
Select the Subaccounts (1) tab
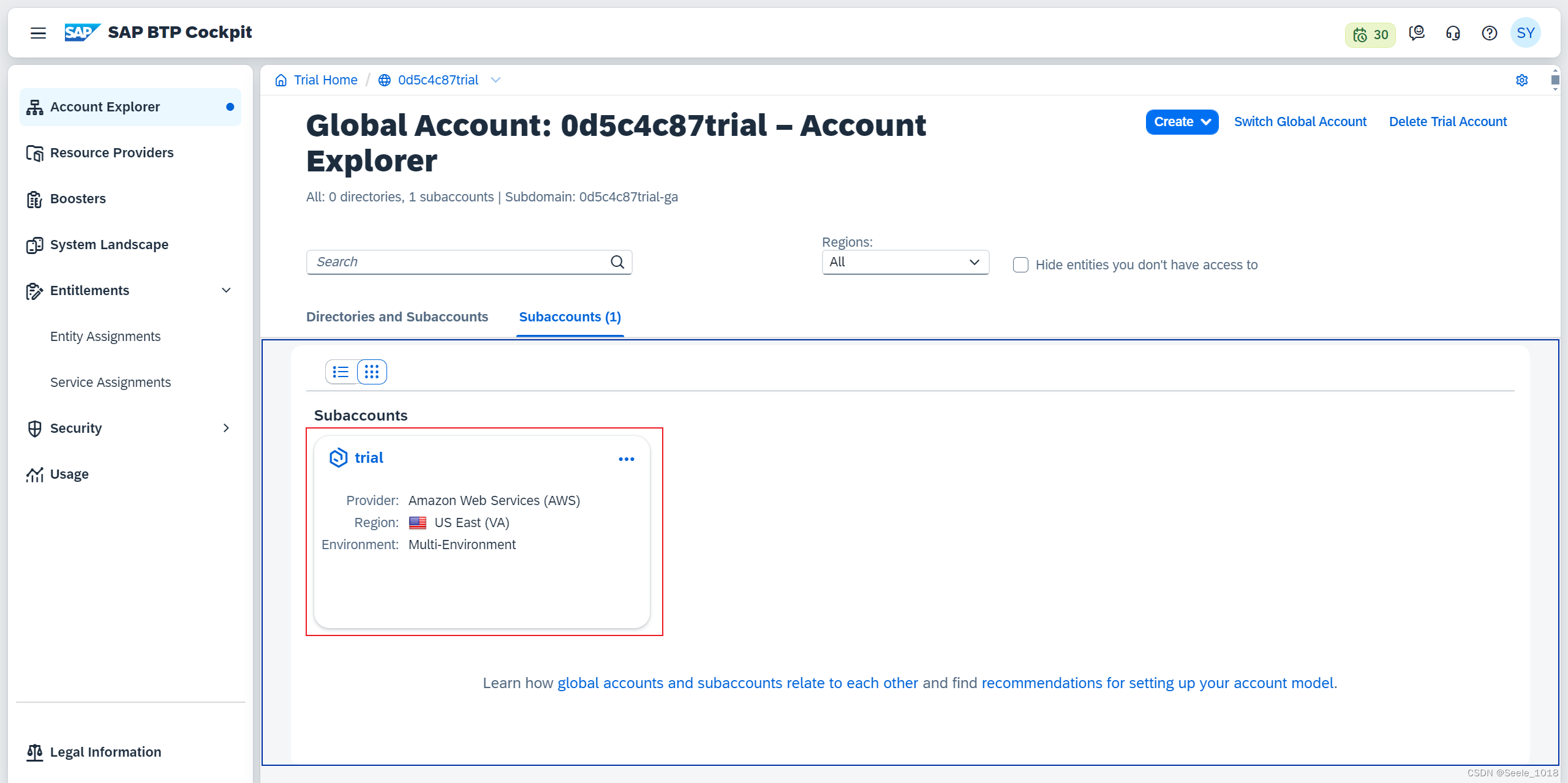pyautogui.click(x=570, y=317)
